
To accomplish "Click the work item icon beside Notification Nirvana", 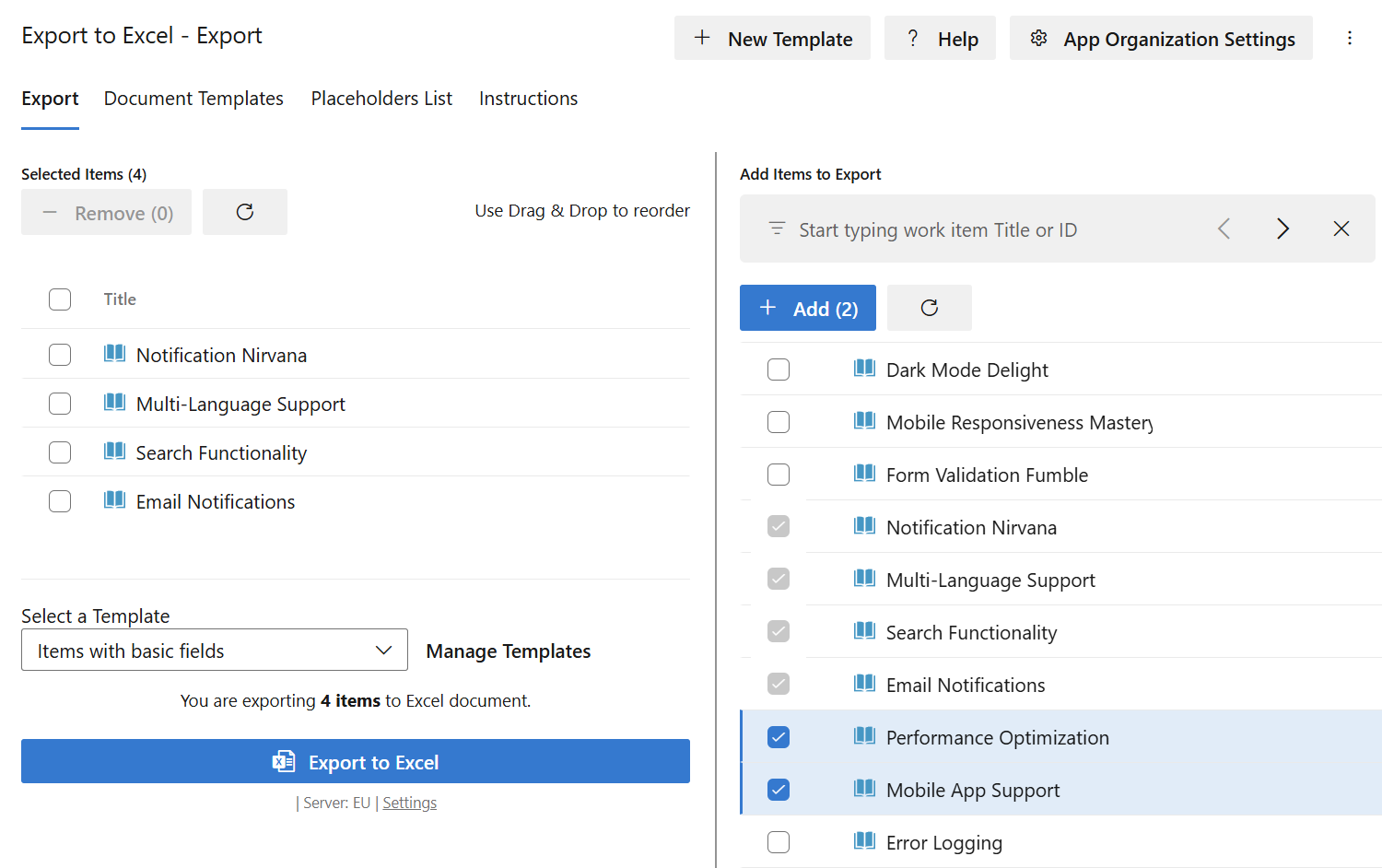I will click(x=114, y=354).
